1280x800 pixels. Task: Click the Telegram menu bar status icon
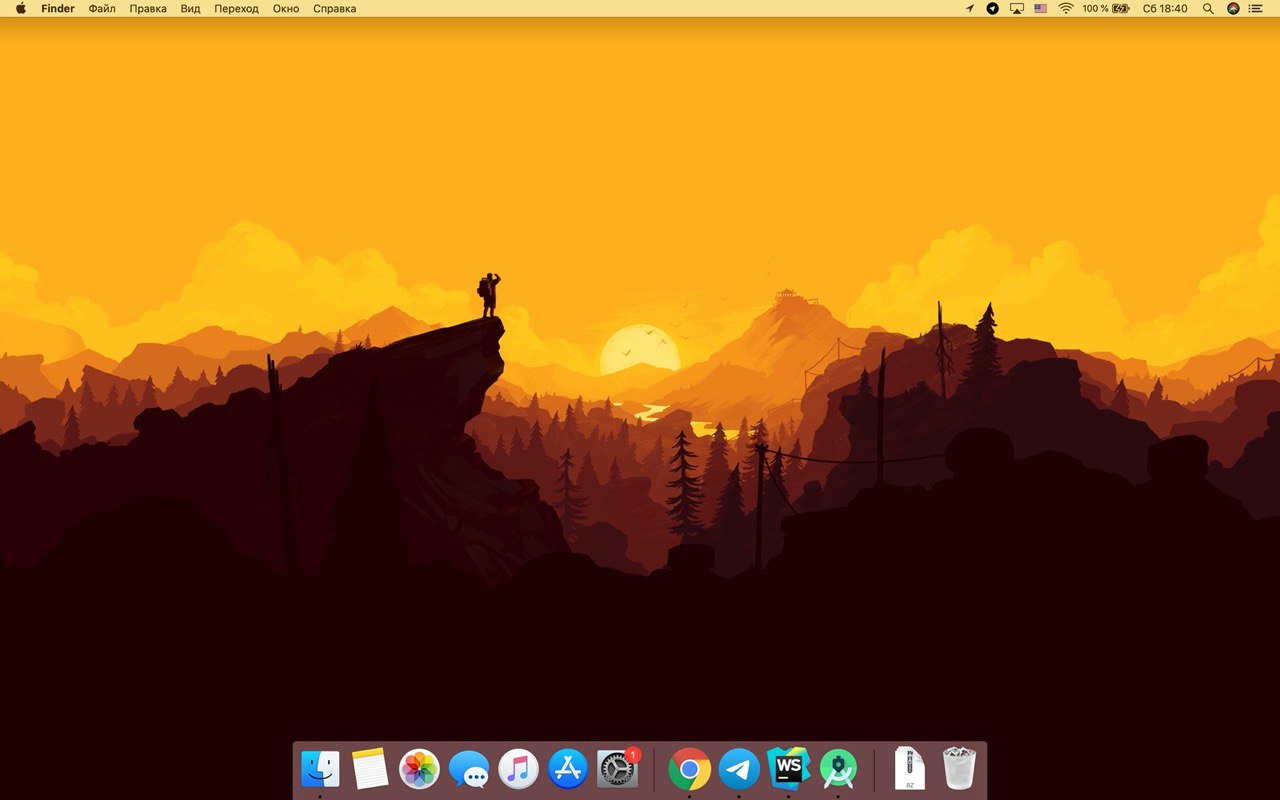pyautogui.click(x=993, y=8)
